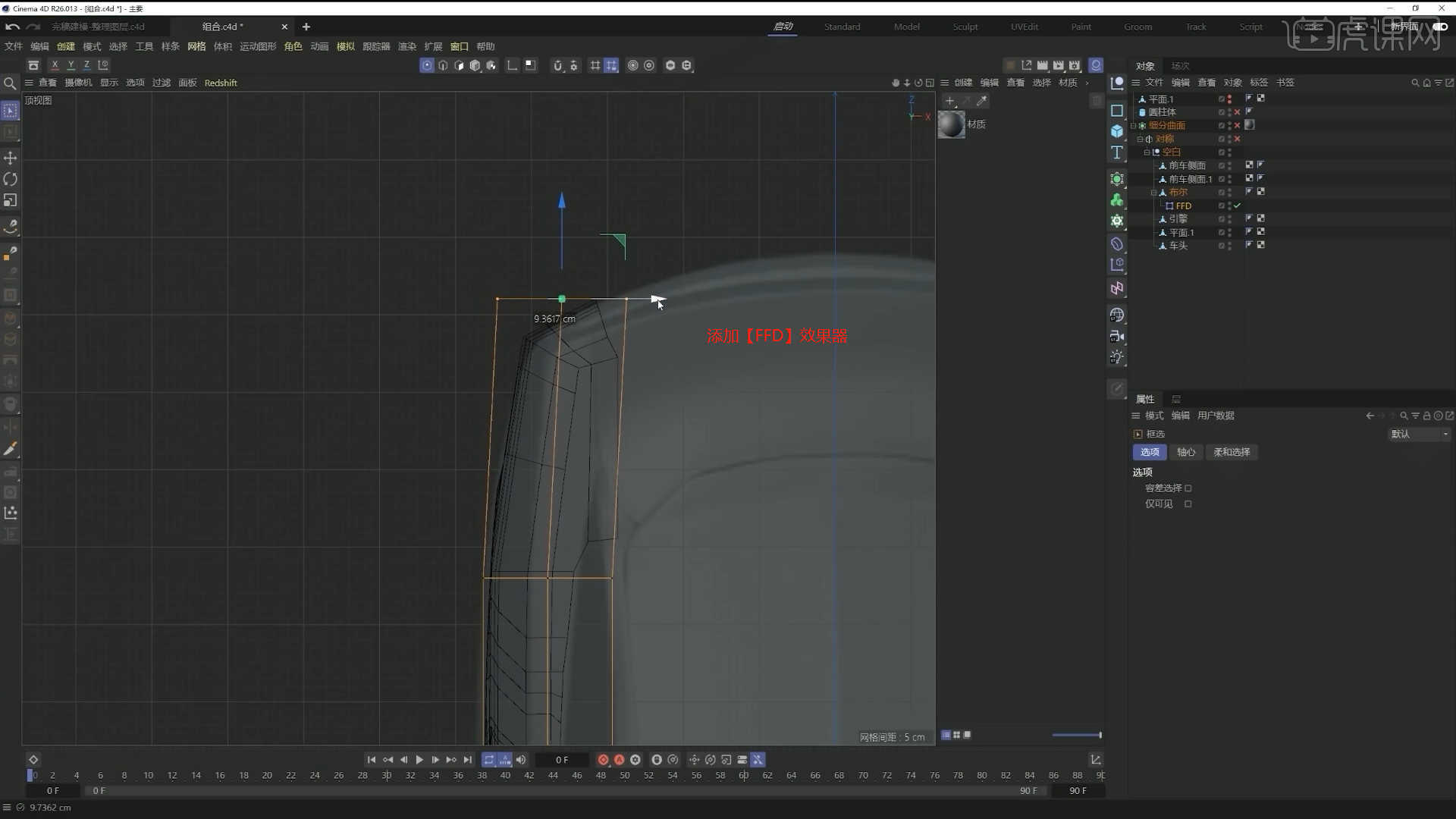The image size is (1456, 819).
Task: Enable 仅可见 checkbox
Action: [x=1188, y=504]
